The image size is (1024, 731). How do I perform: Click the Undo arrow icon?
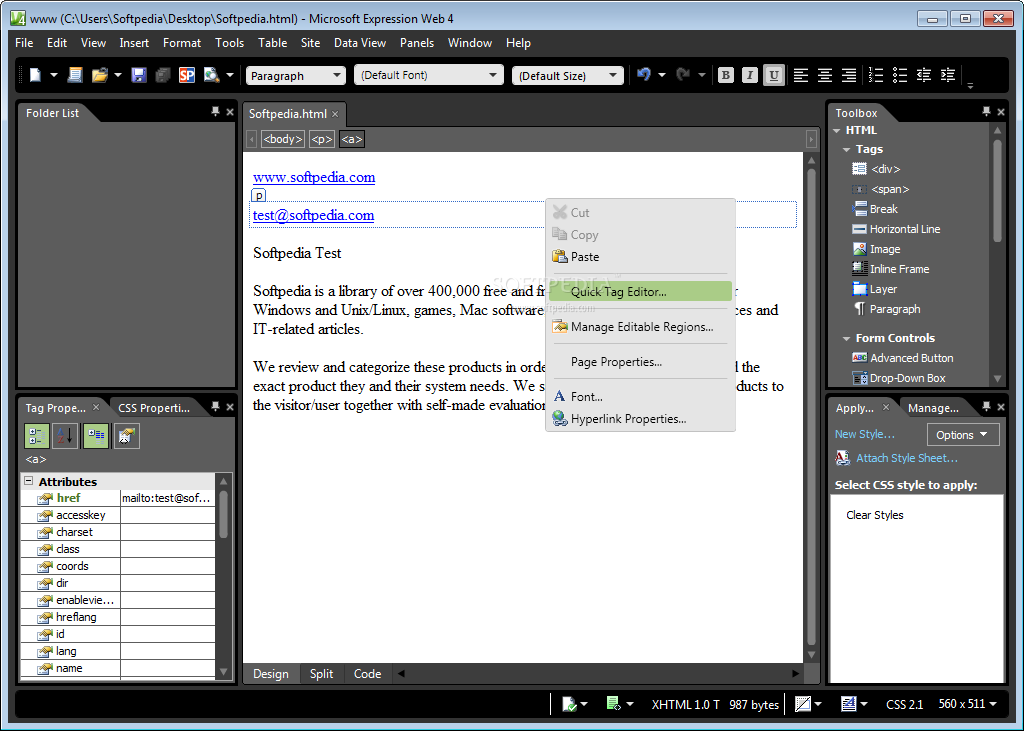click(644, 74)
